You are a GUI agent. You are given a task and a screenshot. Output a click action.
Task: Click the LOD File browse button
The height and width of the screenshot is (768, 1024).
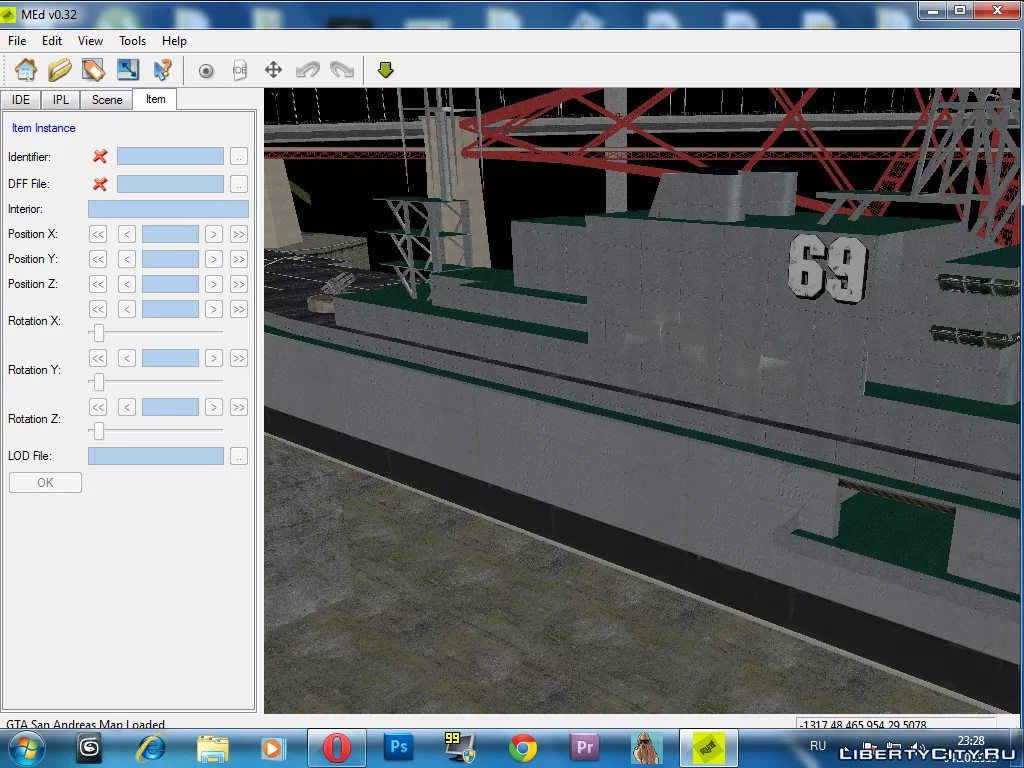(x=239, y=456)
